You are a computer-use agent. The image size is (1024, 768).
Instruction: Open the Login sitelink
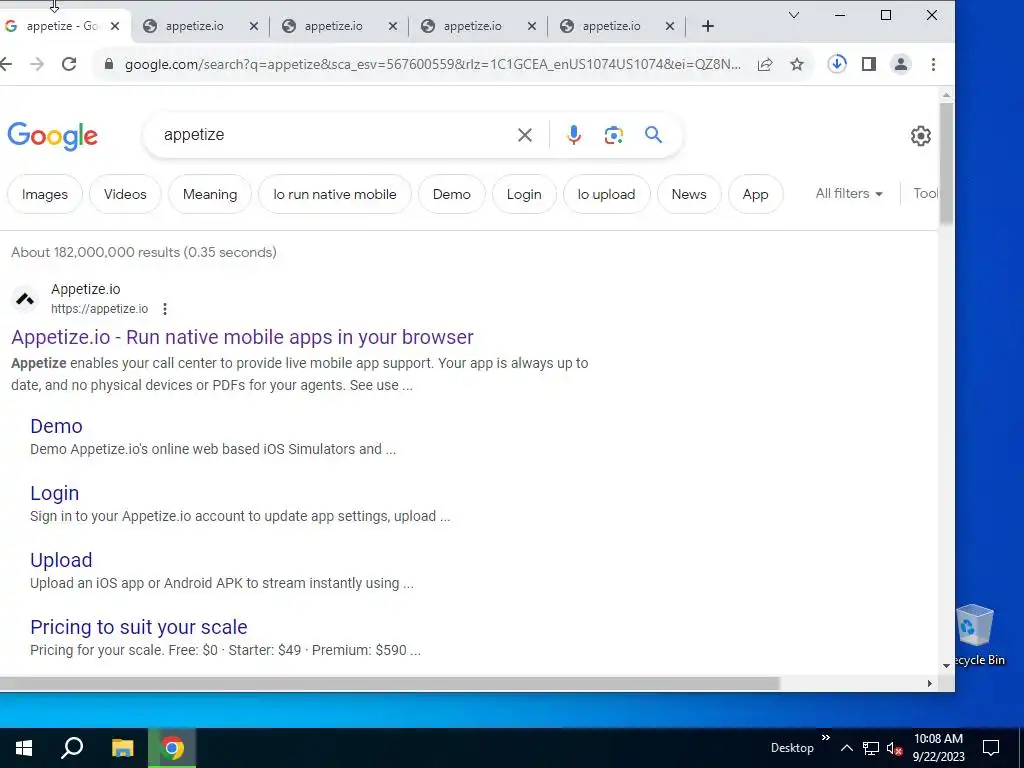[x=54, y=494]
